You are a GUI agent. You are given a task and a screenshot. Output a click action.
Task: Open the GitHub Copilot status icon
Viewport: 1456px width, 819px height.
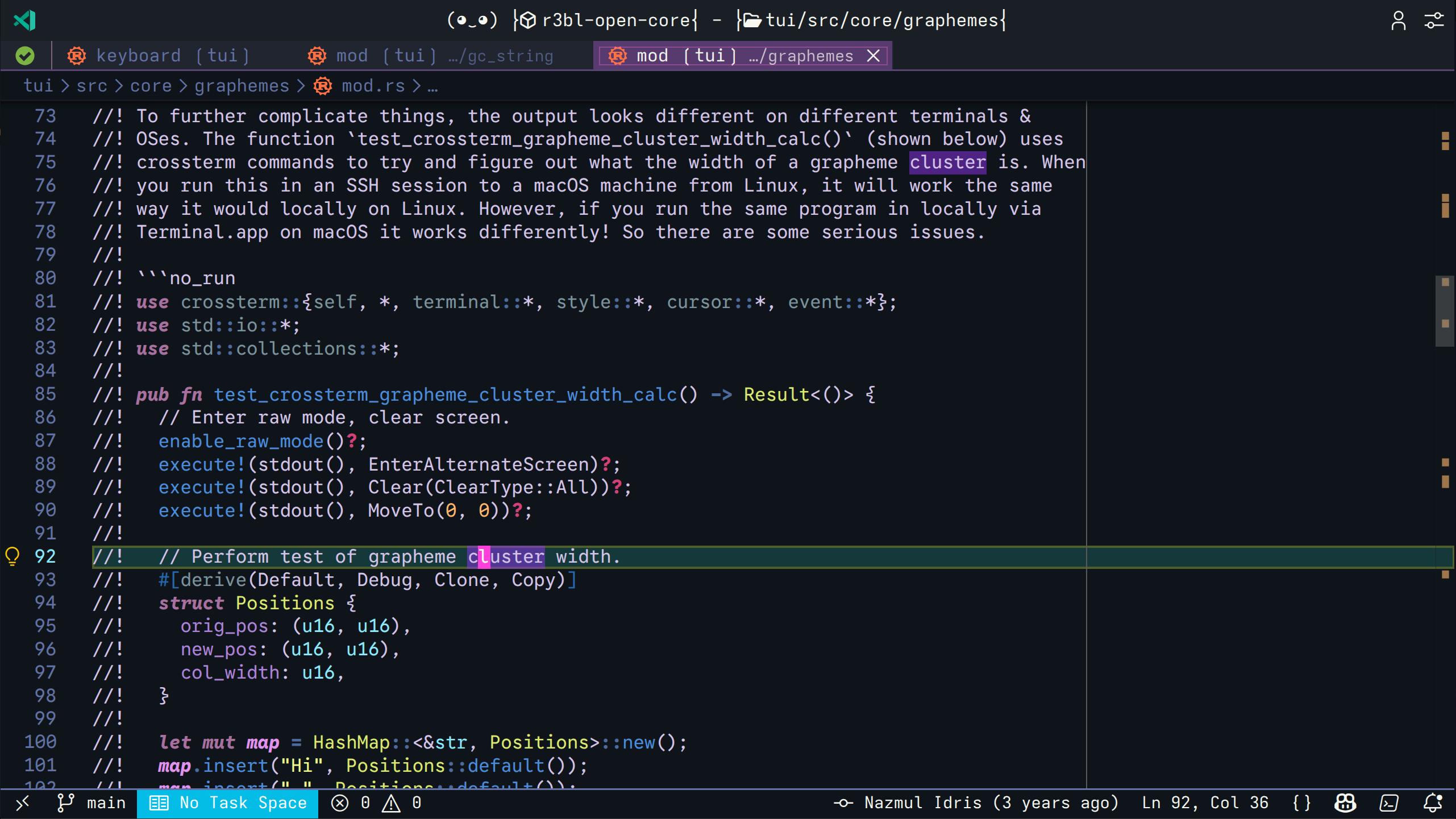pos(1346,803)
